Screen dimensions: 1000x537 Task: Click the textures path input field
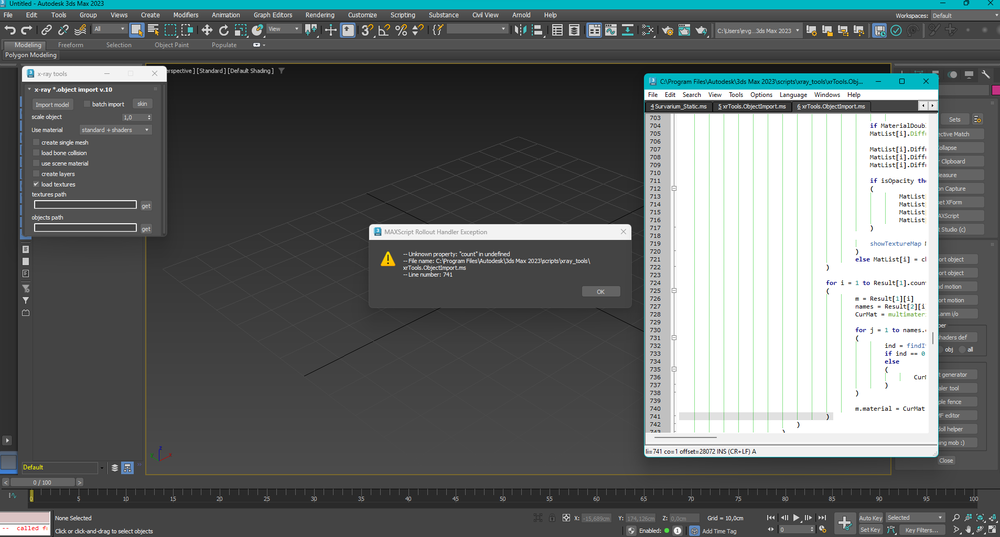click(x=85, y=205)
